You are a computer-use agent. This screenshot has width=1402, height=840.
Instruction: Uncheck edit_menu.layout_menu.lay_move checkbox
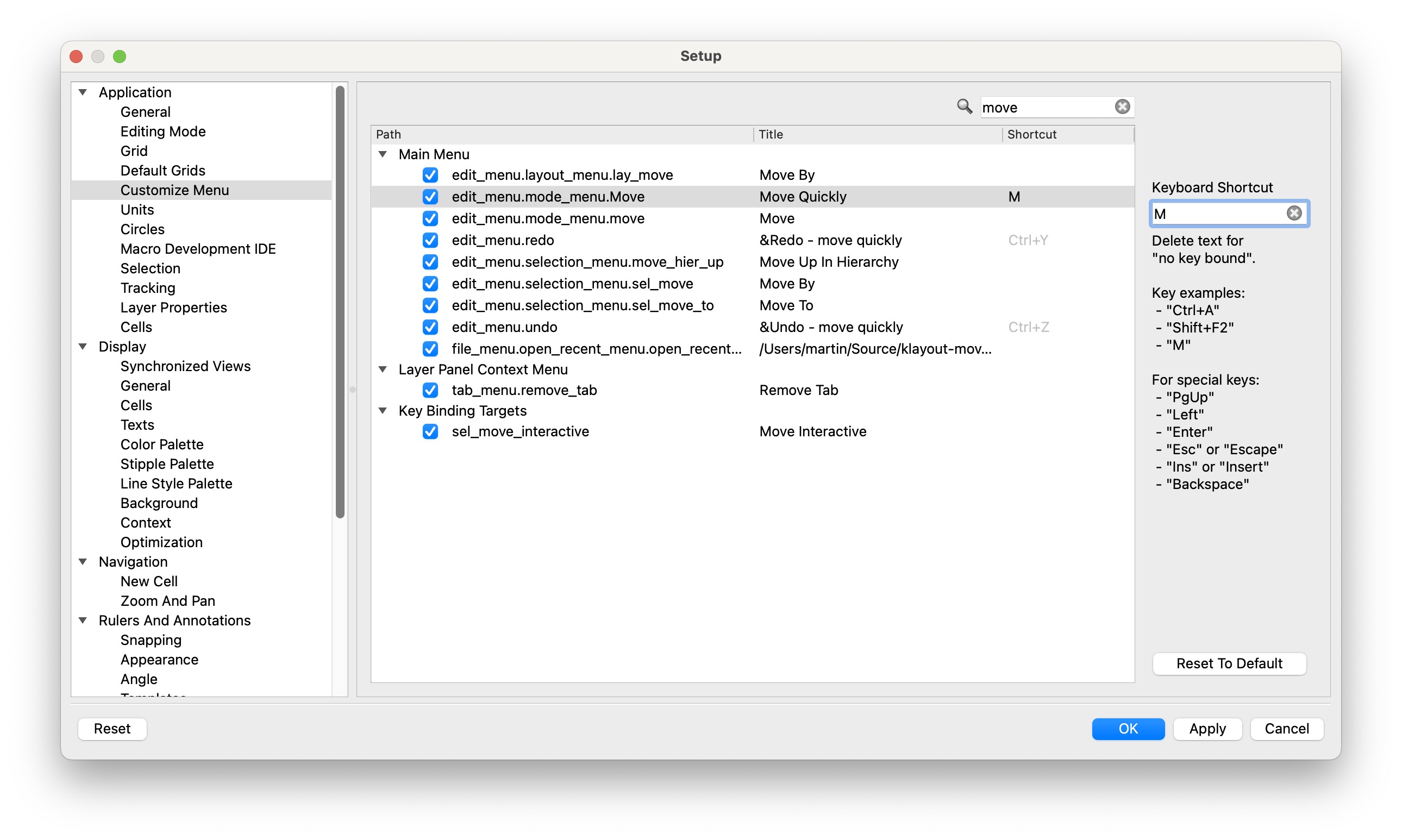click(x=430, y=175)
